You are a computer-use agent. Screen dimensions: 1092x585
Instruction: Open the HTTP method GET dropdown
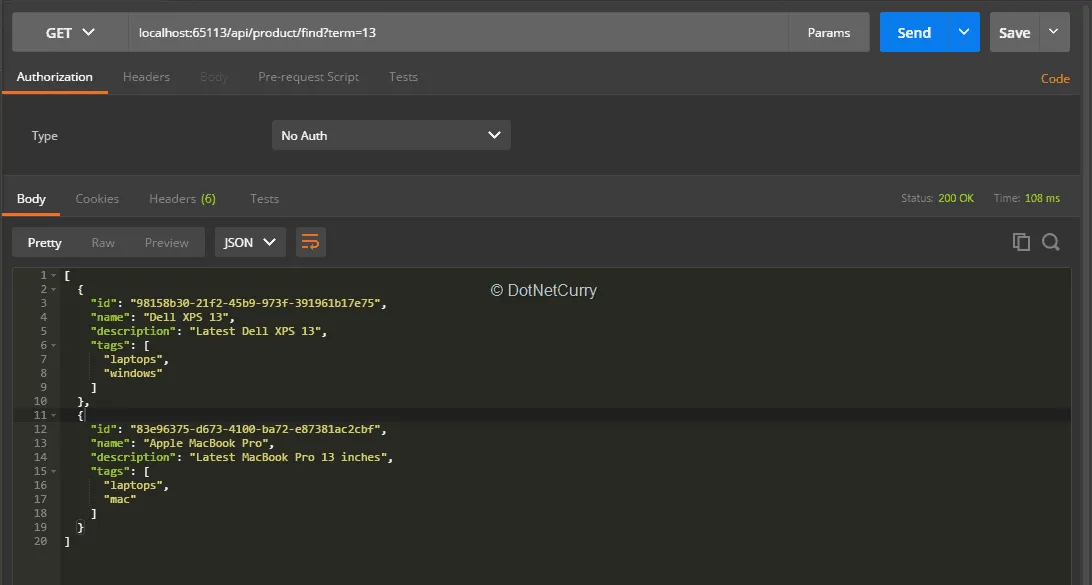[x=70, y=33]
